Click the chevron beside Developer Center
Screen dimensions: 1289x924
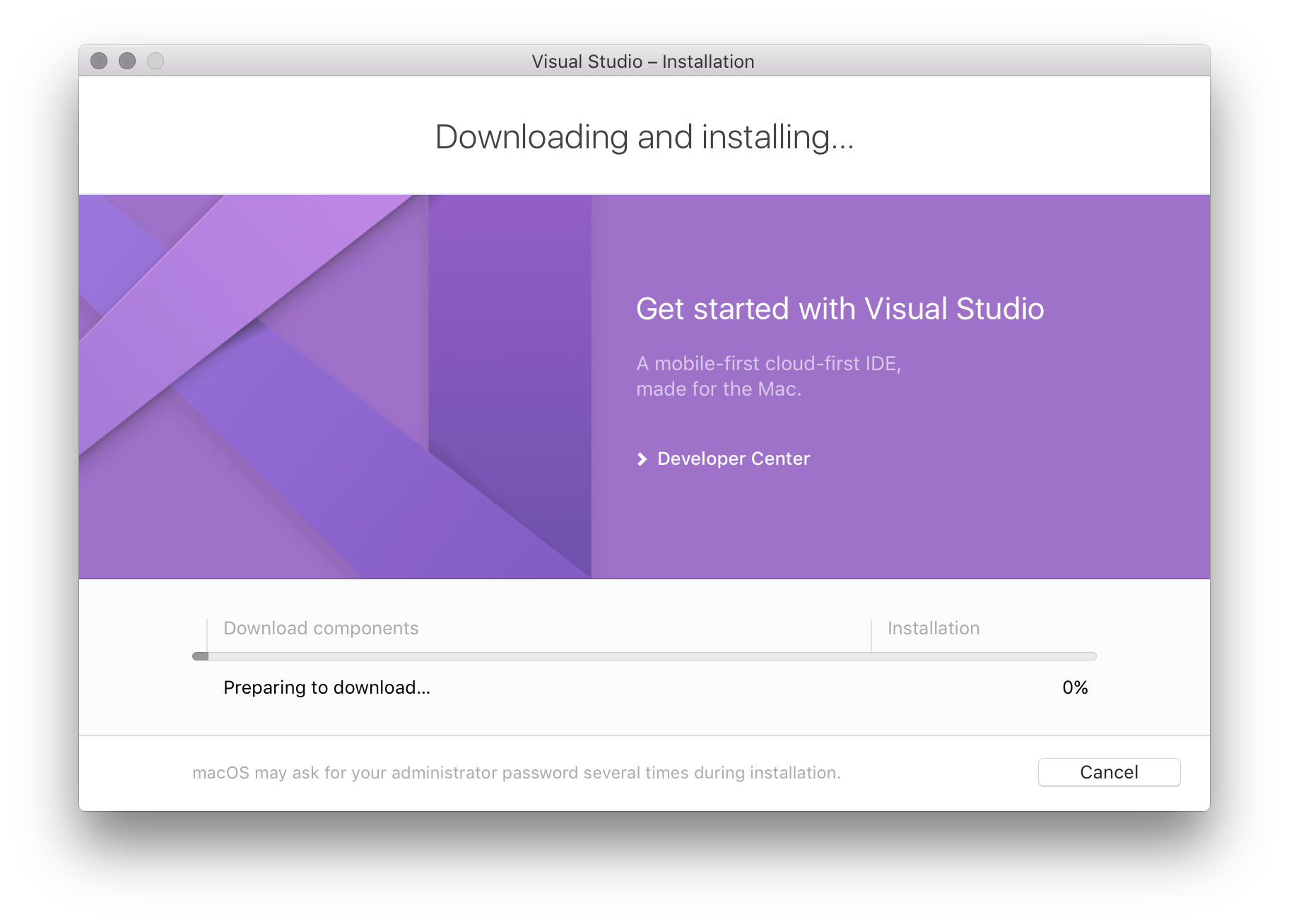[x=642, y=459]
